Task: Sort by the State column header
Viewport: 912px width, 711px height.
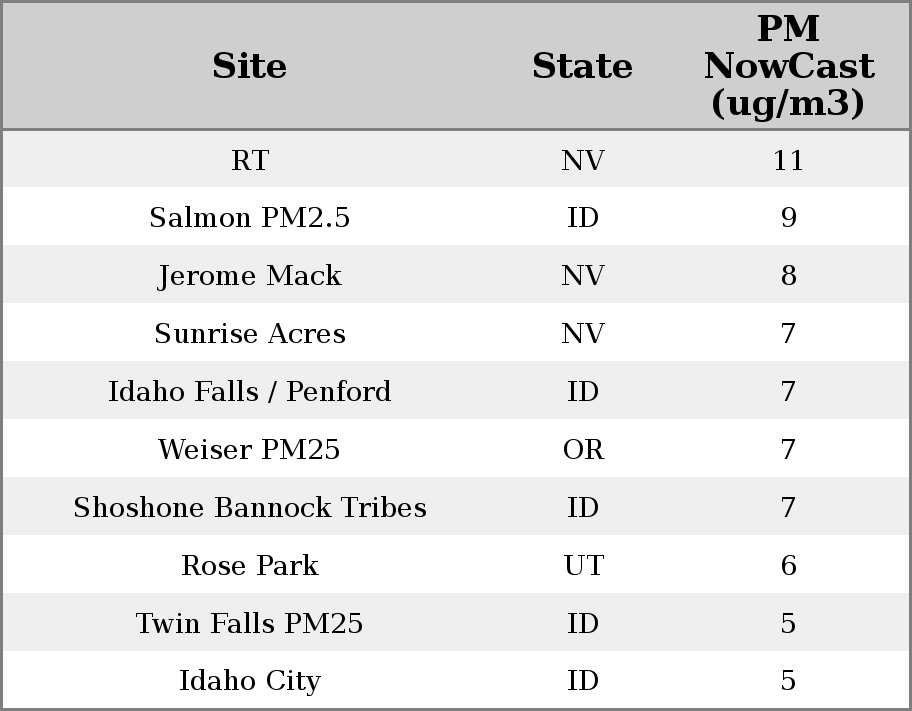Action: pos(582,67)
